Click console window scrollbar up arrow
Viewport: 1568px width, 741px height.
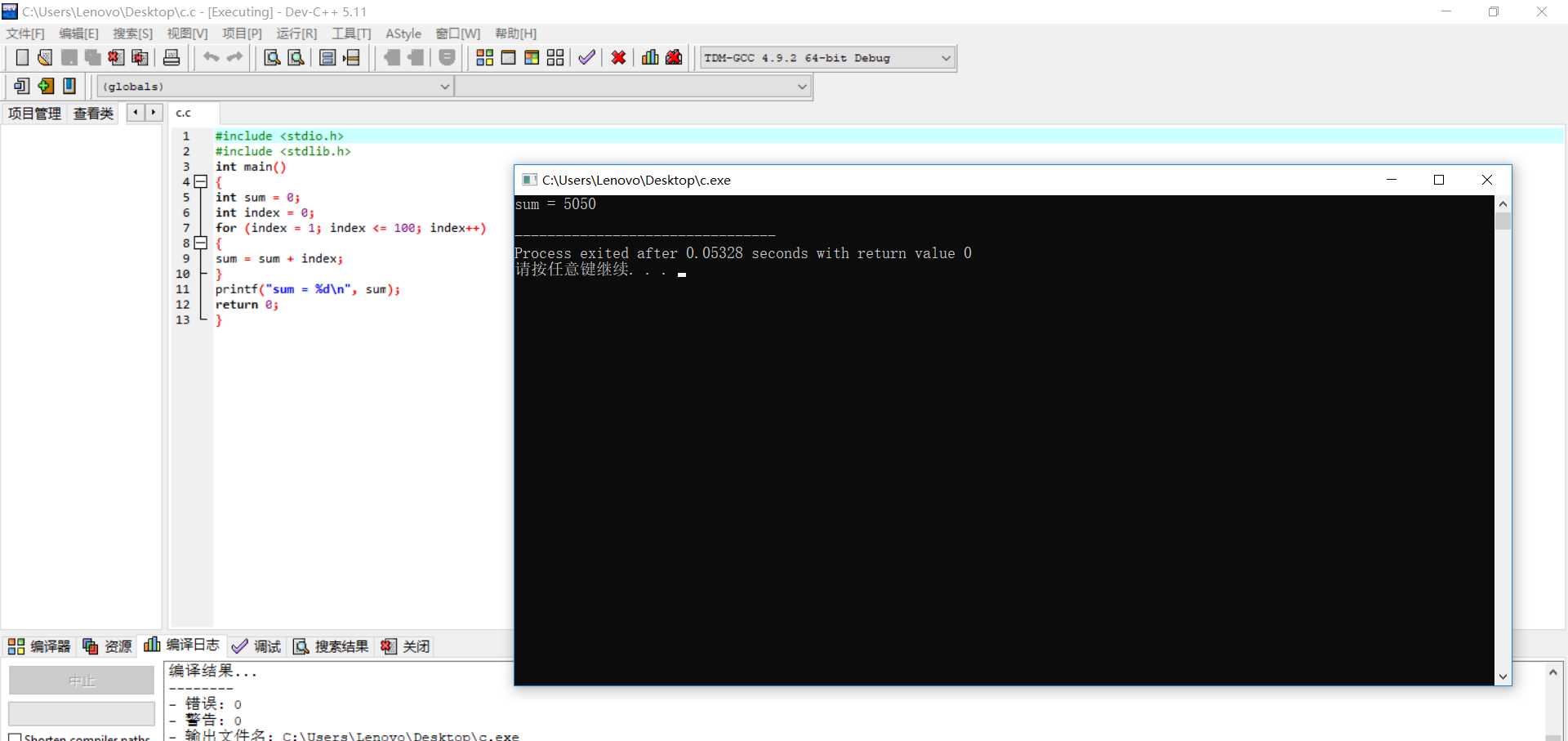(1503, 203)
